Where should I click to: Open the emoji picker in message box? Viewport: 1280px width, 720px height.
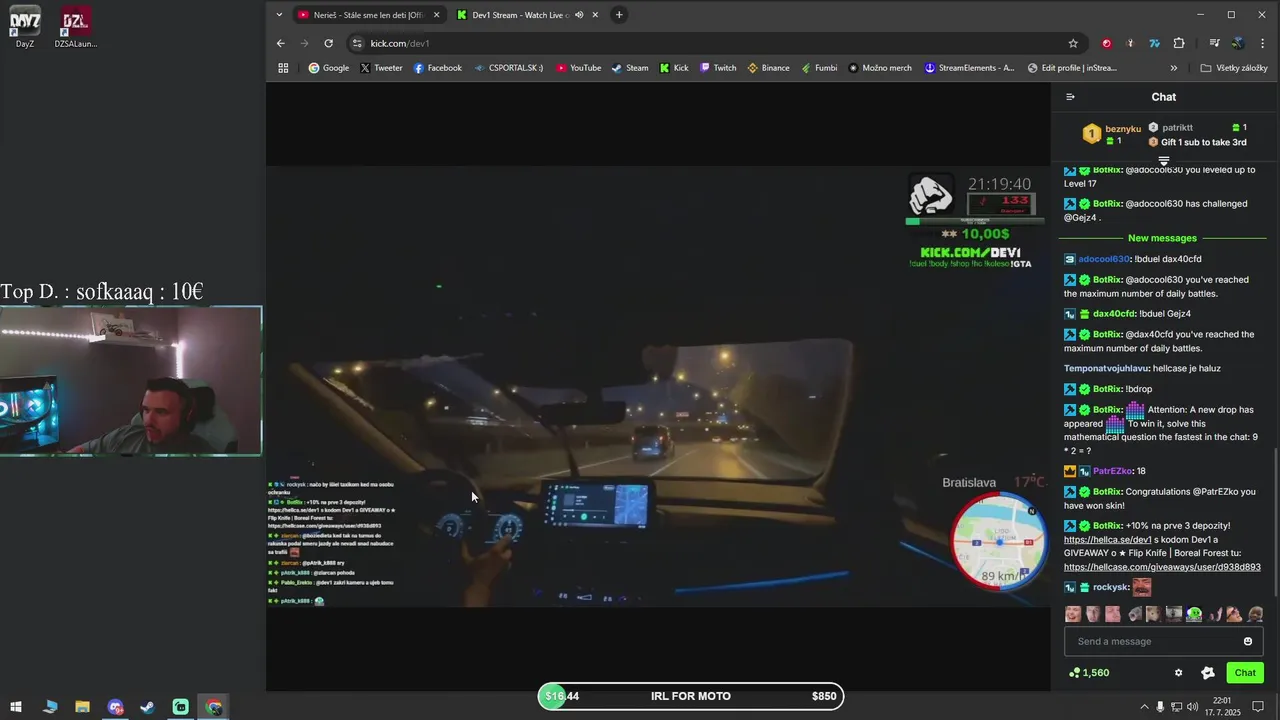1247,641
